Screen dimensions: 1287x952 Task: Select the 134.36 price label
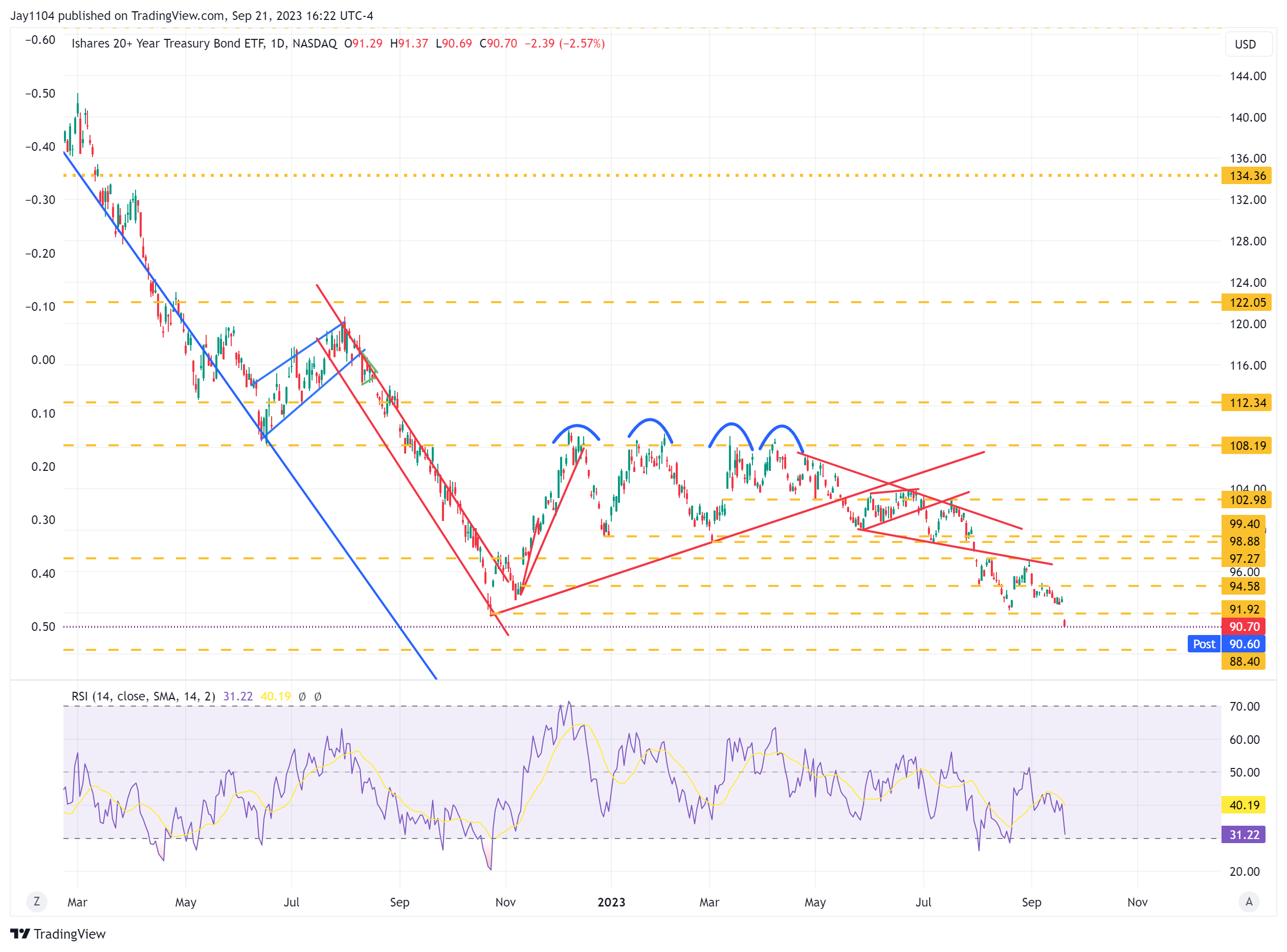[x=1246, y=176]
